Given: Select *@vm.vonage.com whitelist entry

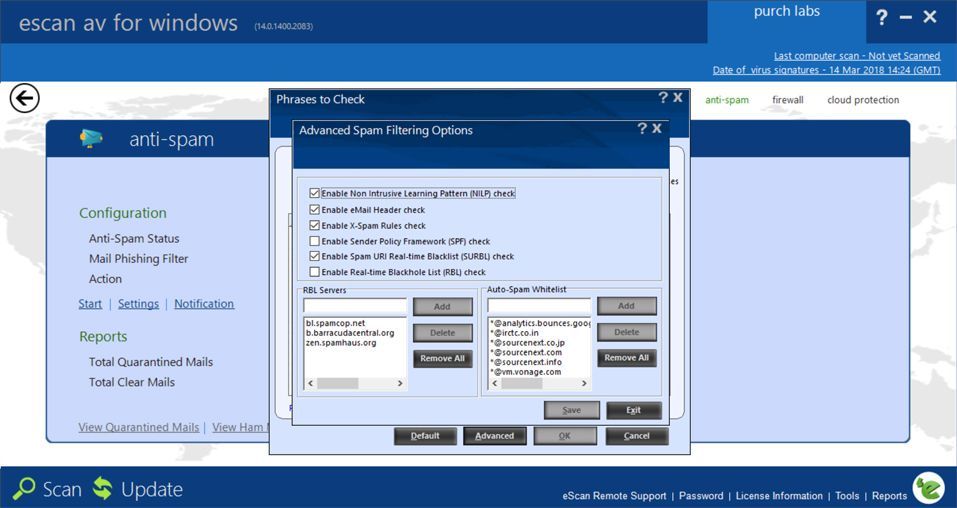Looking at the screenshot, I should 524,372.
